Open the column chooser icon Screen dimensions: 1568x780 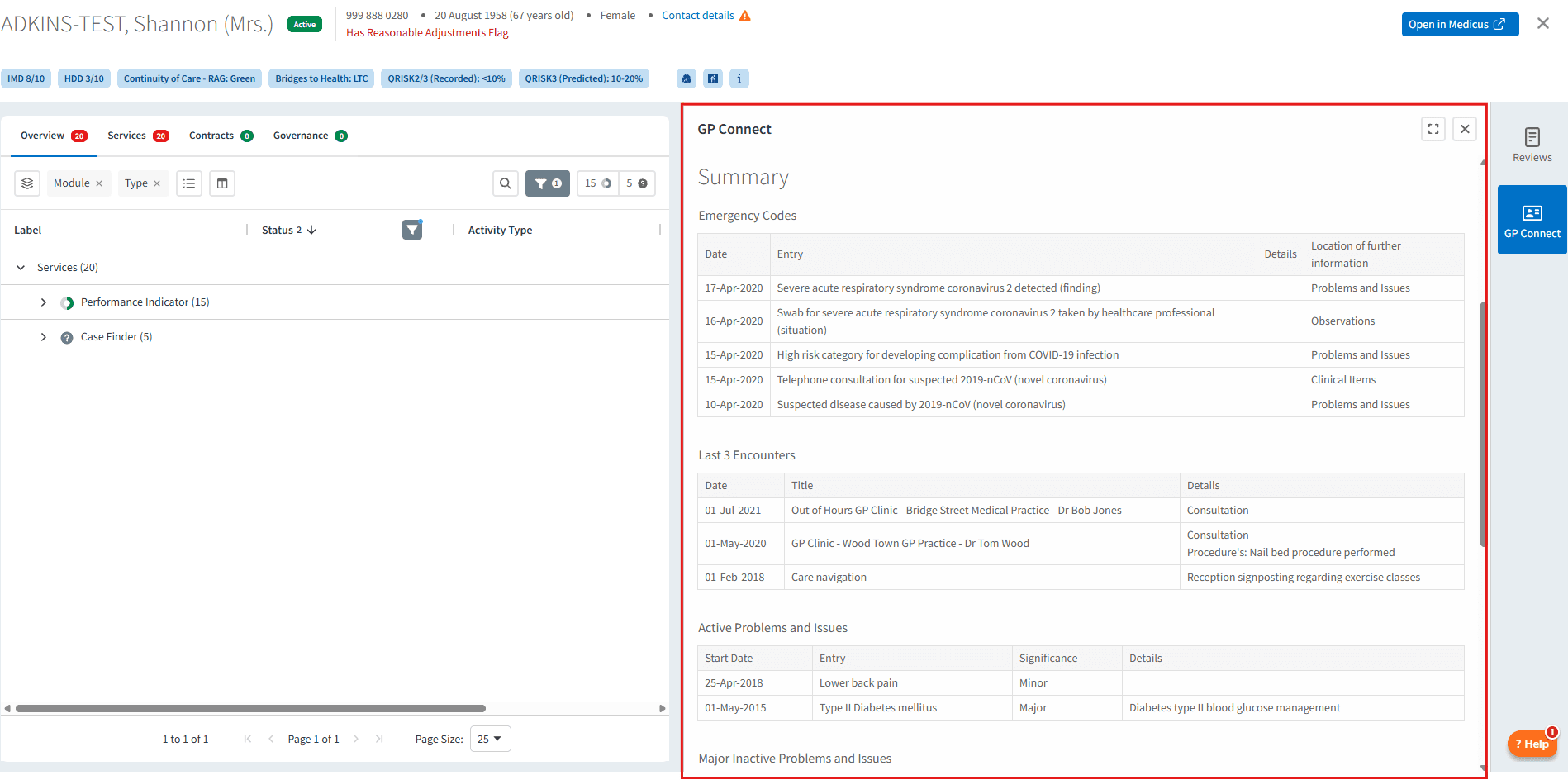click(222, 183)
